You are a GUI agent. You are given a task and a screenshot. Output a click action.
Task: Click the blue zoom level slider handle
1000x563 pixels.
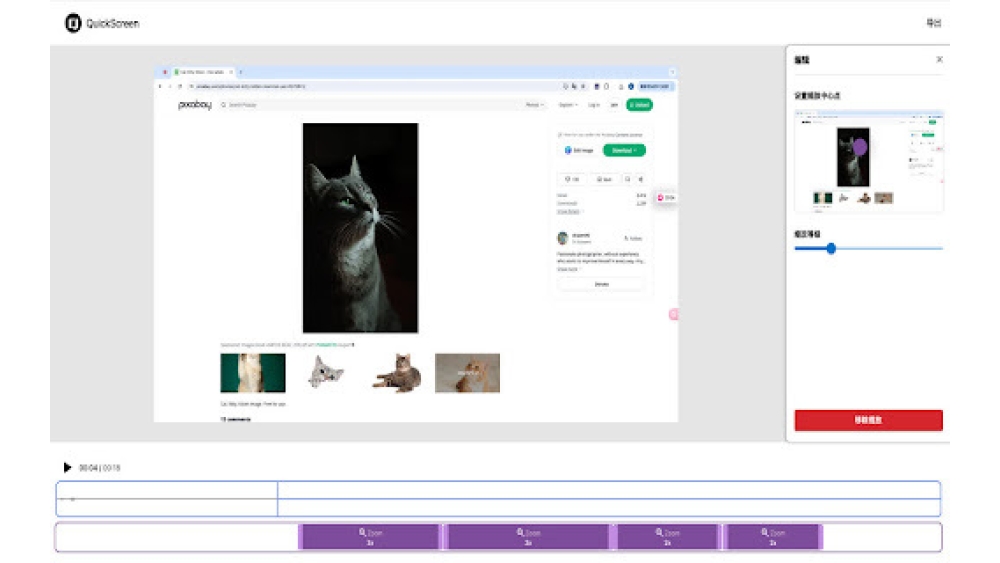pos(830,249)
